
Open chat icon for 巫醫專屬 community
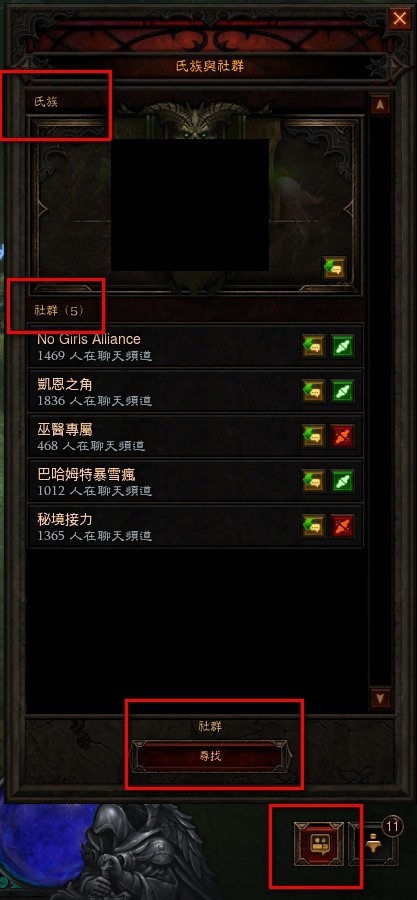(314, 436)
